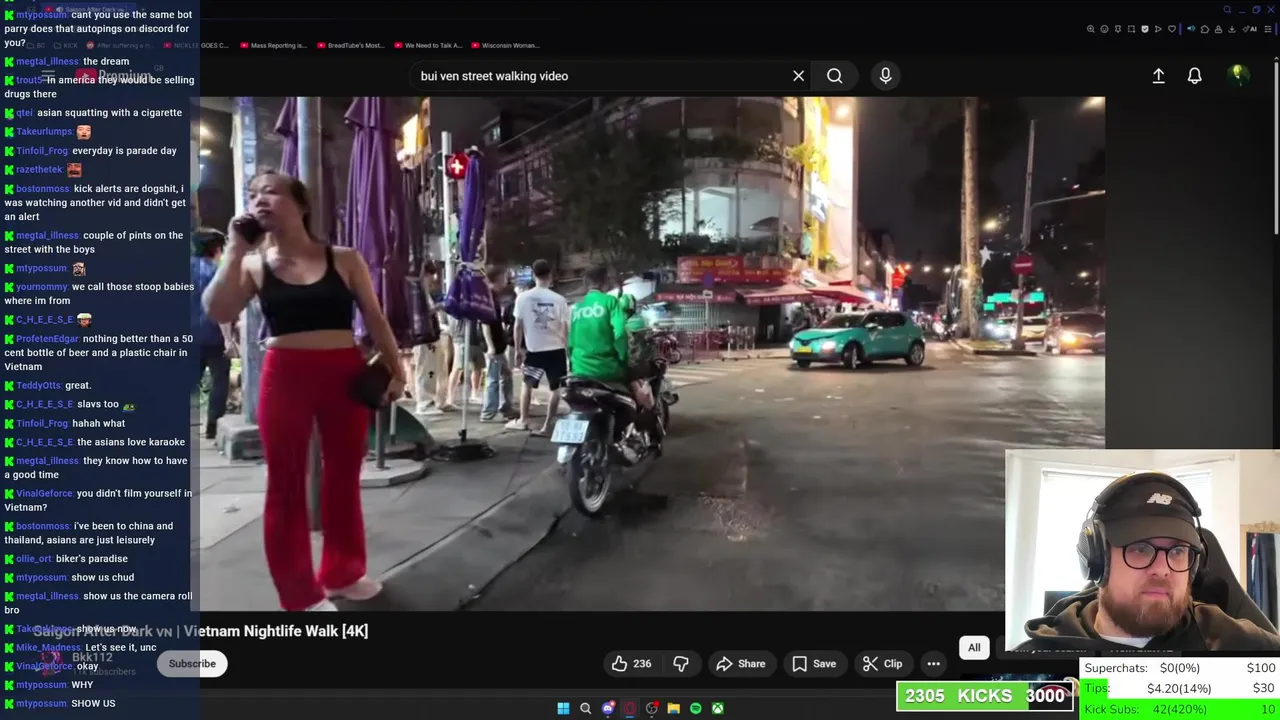Open the three-dot more actions menu
This screenshot has height=720, width=1280.
[x=933, y=664]
